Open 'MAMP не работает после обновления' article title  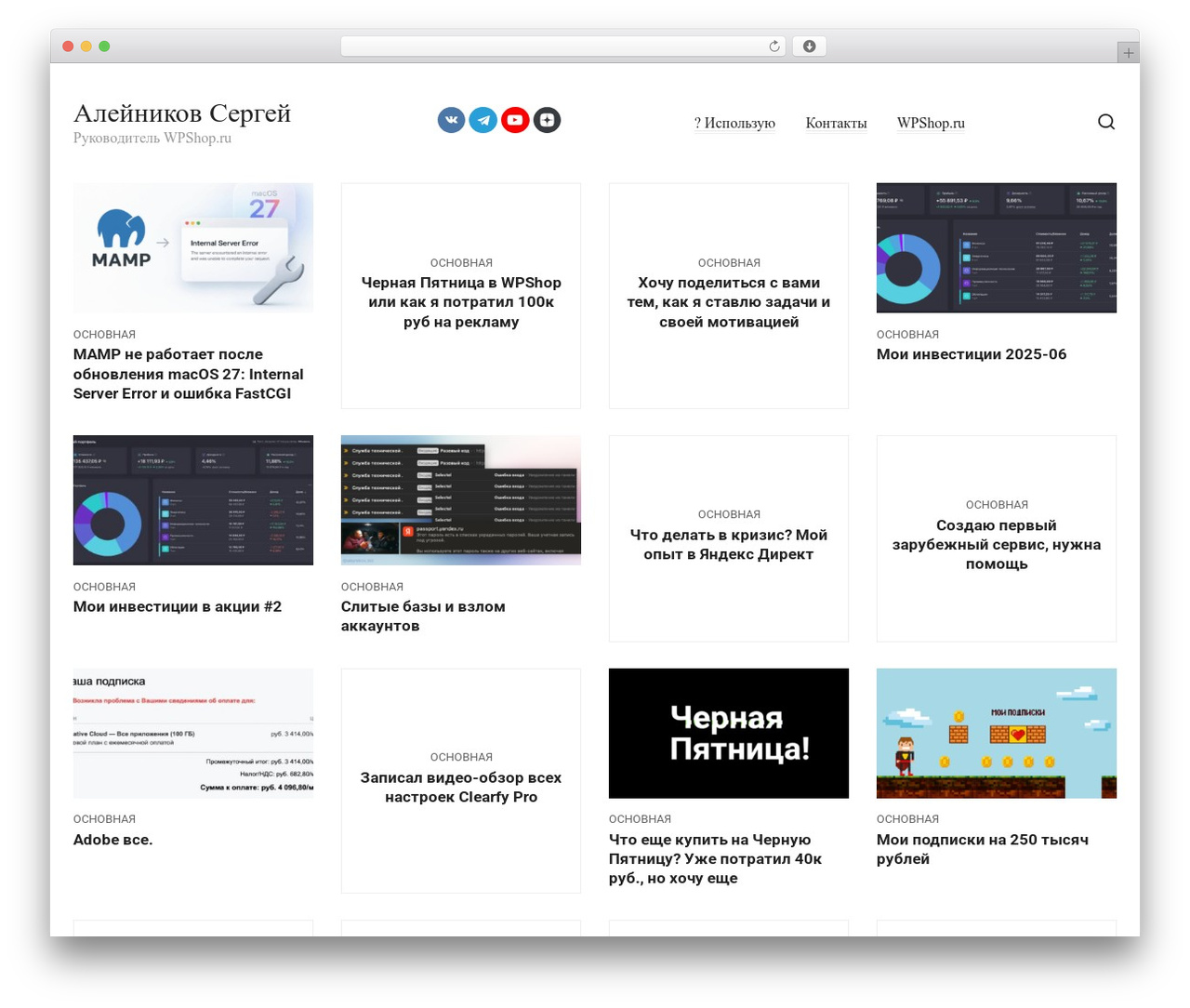point(189,374)
